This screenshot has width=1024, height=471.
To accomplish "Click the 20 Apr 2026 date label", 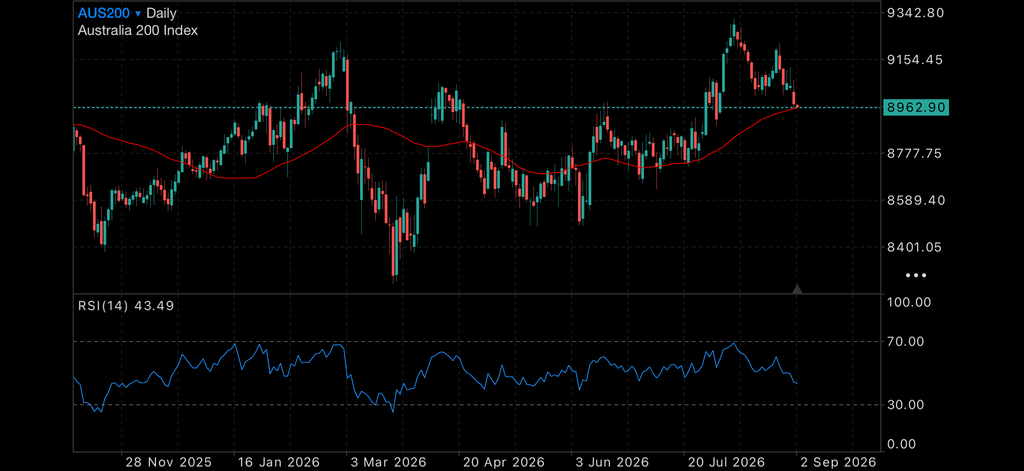I will 504,463.
